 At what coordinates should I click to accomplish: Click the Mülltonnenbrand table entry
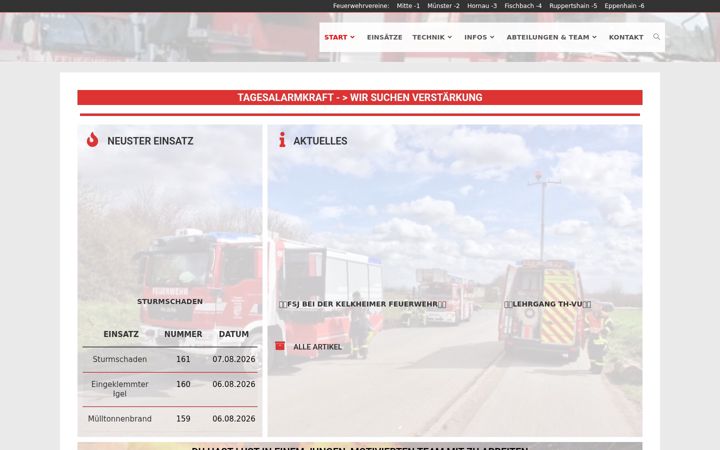tap(119, 418)
